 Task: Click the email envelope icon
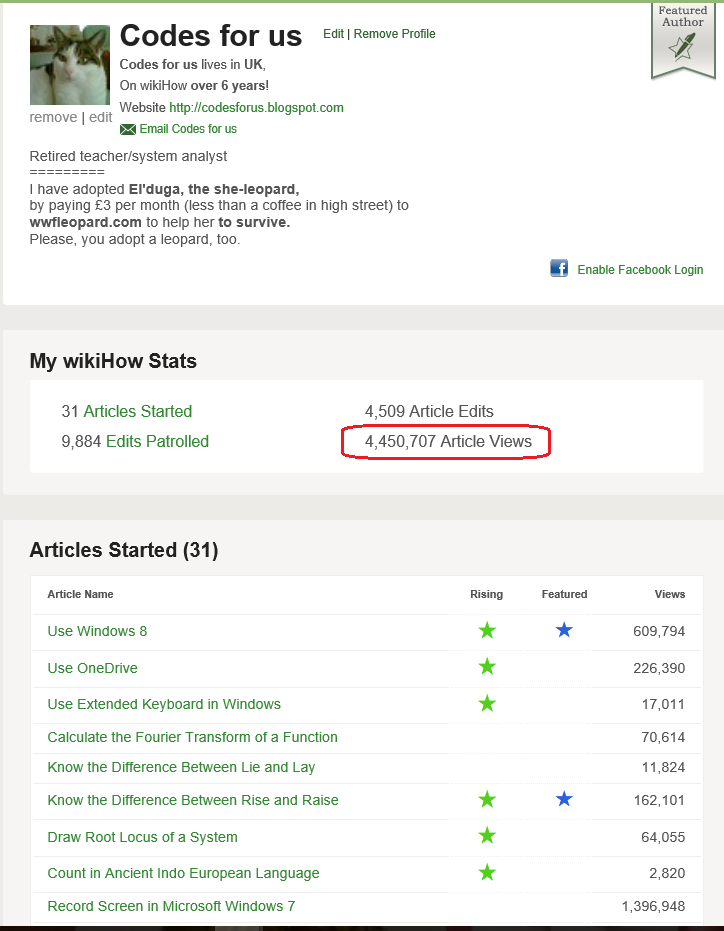coord(128,129)
